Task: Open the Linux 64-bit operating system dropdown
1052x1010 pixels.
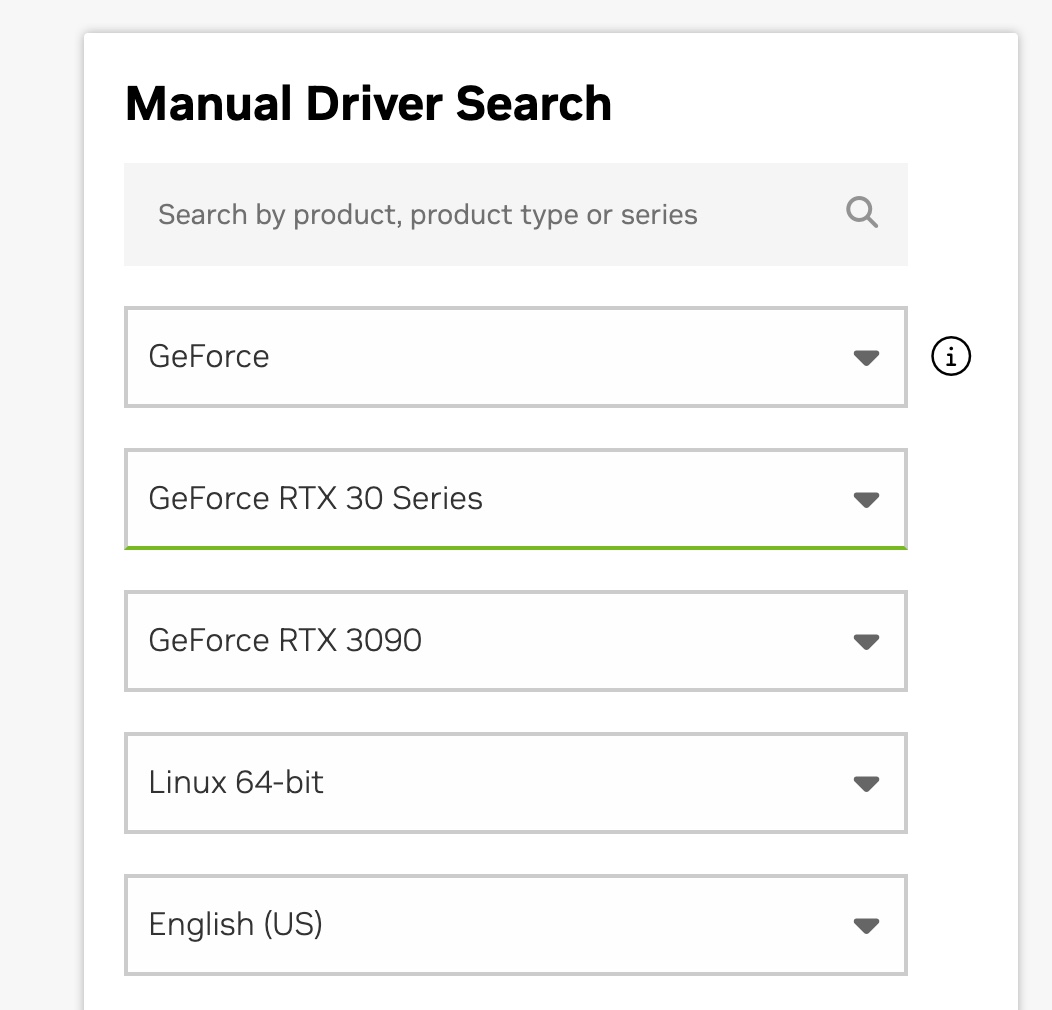Action: click(x=515, y=782)
